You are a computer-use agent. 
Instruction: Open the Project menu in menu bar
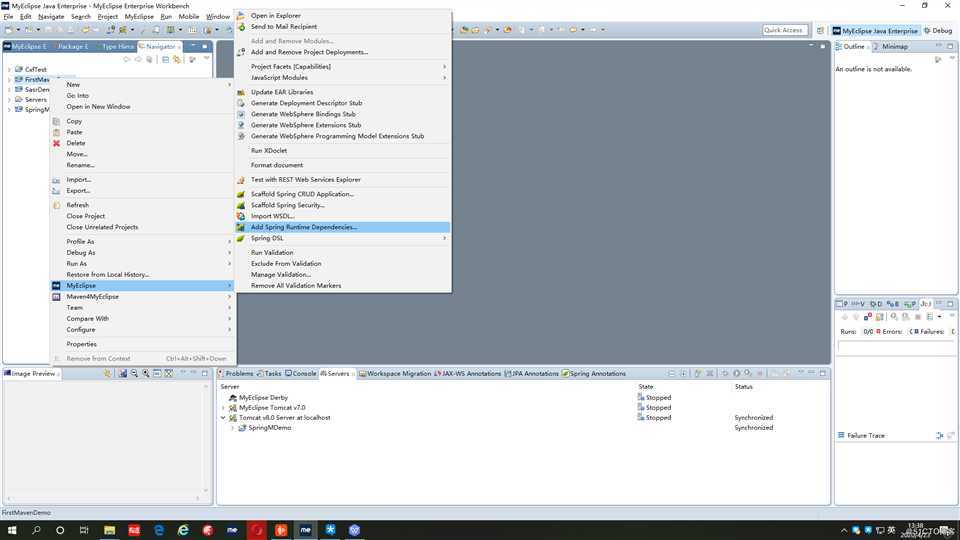coord(108,17)
